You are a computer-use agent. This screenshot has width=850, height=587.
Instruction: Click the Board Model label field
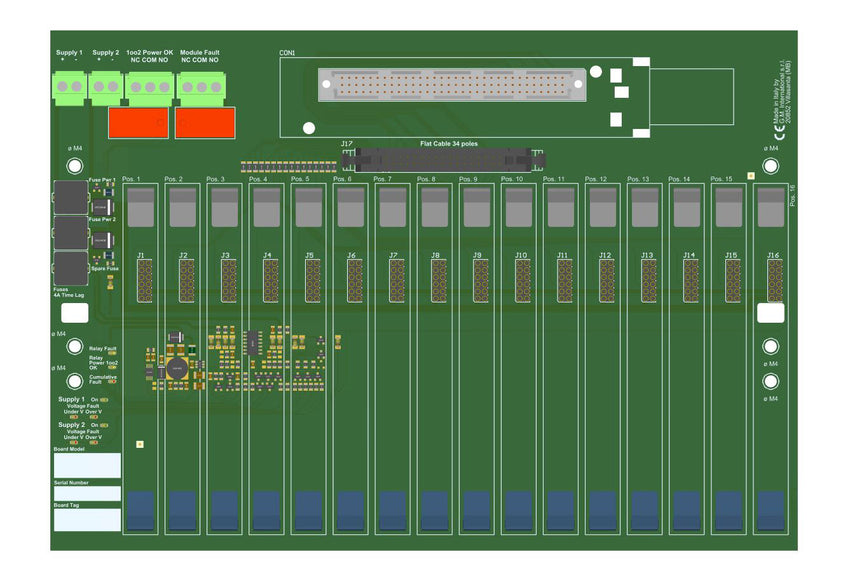(x=87, y=465)
